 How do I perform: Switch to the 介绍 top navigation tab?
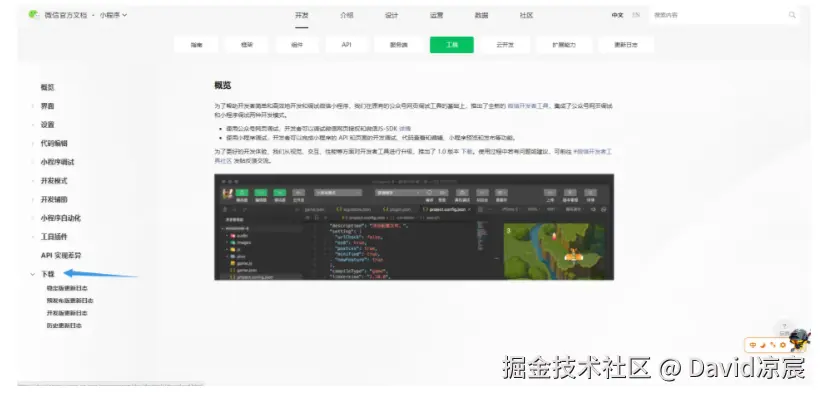(x=346, y=15)
